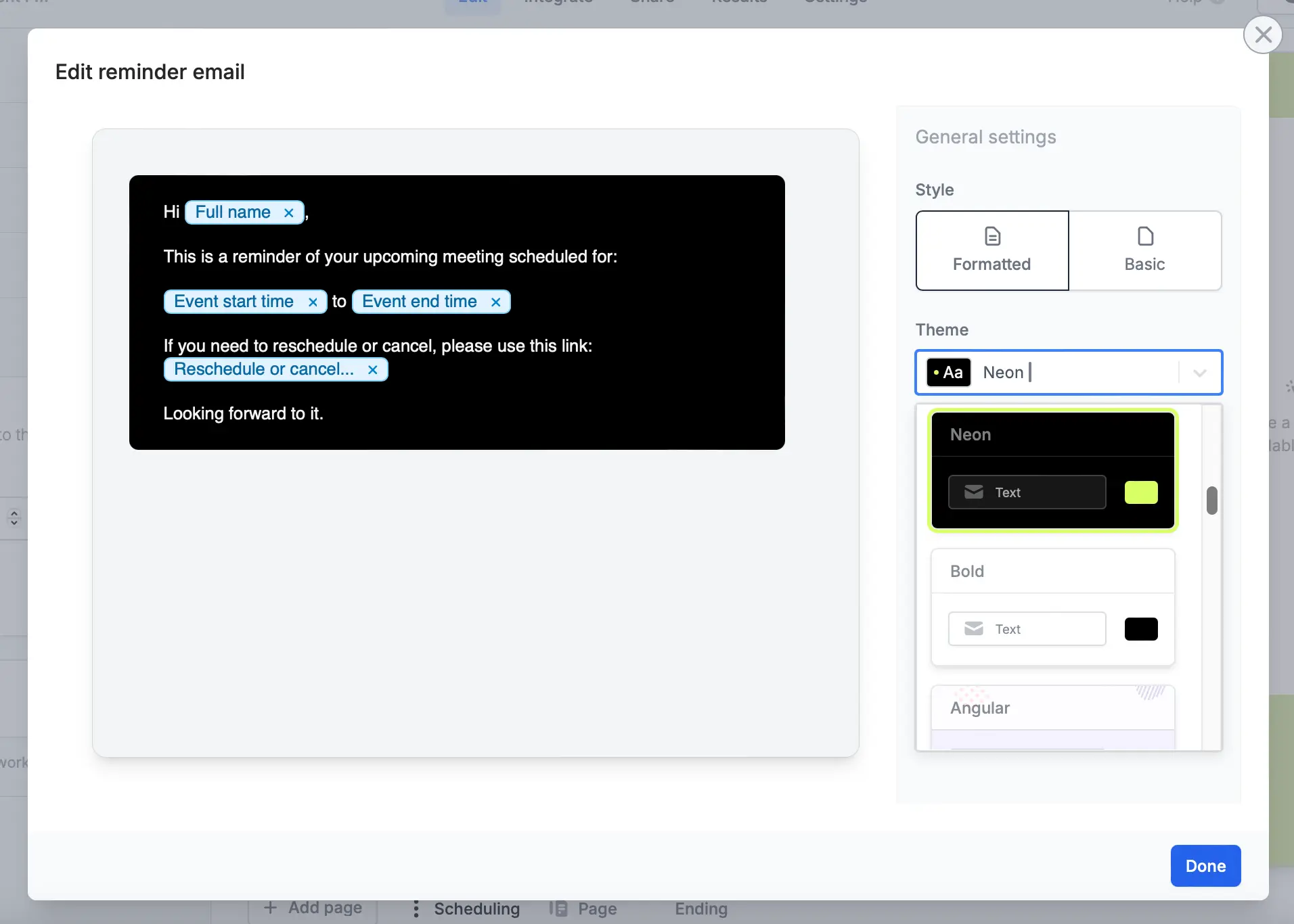The width and height of the screenshot is (1294, 924).
Task: Choose the Bold theme option
Action: [x=1053, y=607]
